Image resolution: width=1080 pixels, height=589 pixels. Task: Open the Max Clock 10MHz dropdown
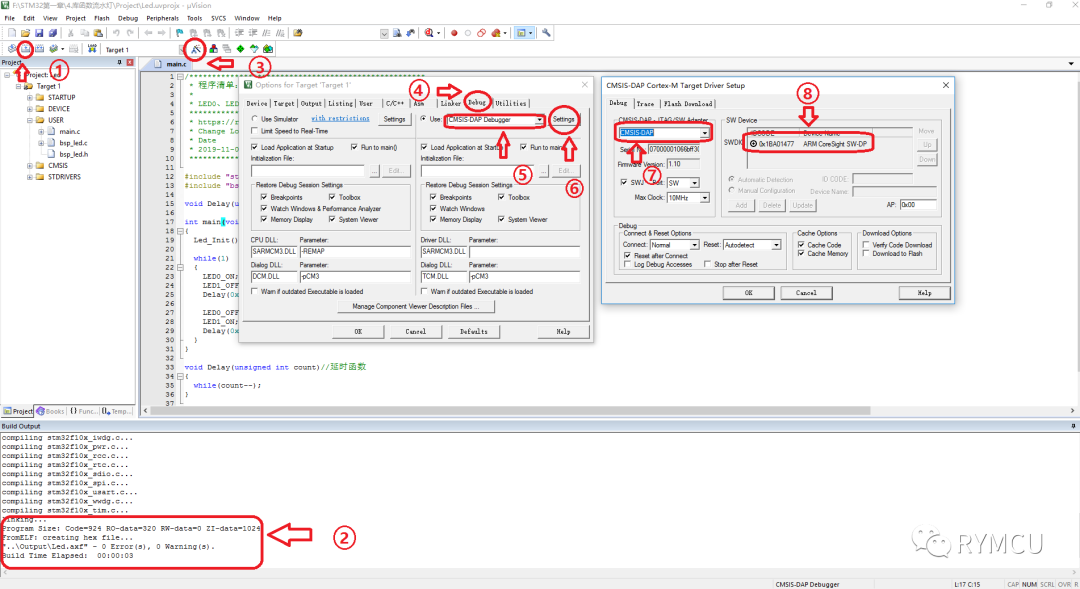(x=705, y=198)
